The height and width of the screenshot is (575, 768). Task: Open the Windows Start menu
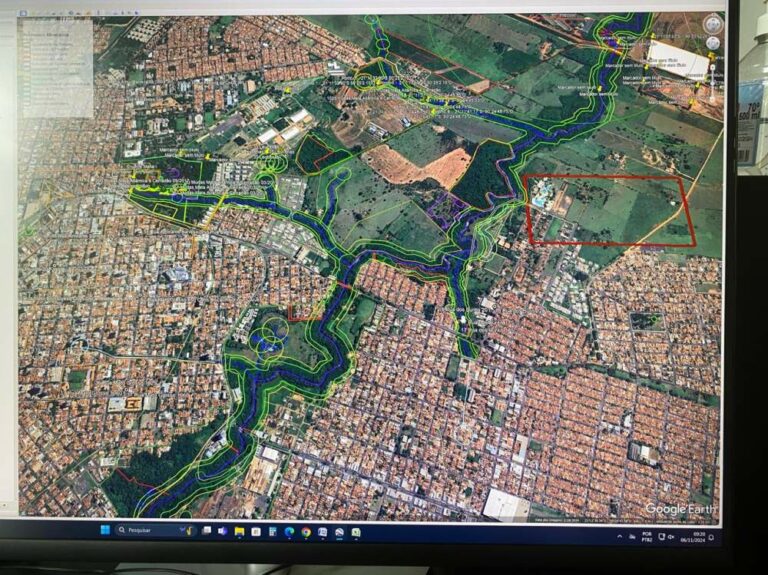tap(106, 530)
